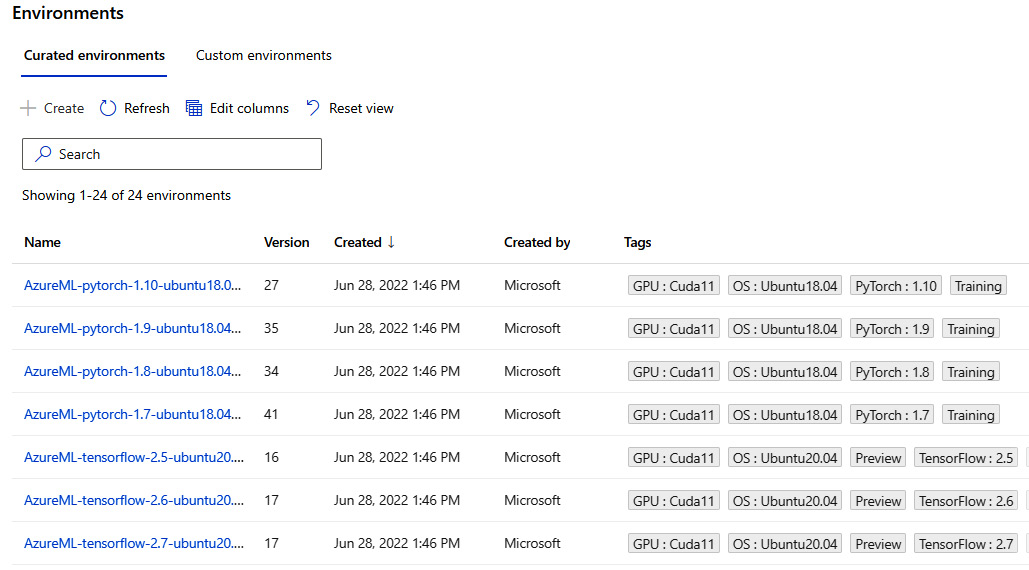Click OS : Ubuntu18.04 tag in pytorch-1.8 row
This screenshot has width=1029, height=570.
coord(785,372)
